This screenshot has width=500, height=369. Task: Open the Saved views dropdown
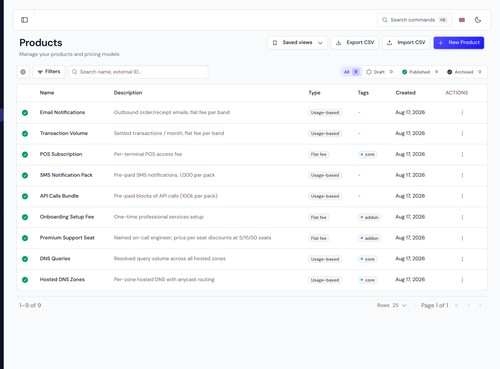click(x=297, y=43)
